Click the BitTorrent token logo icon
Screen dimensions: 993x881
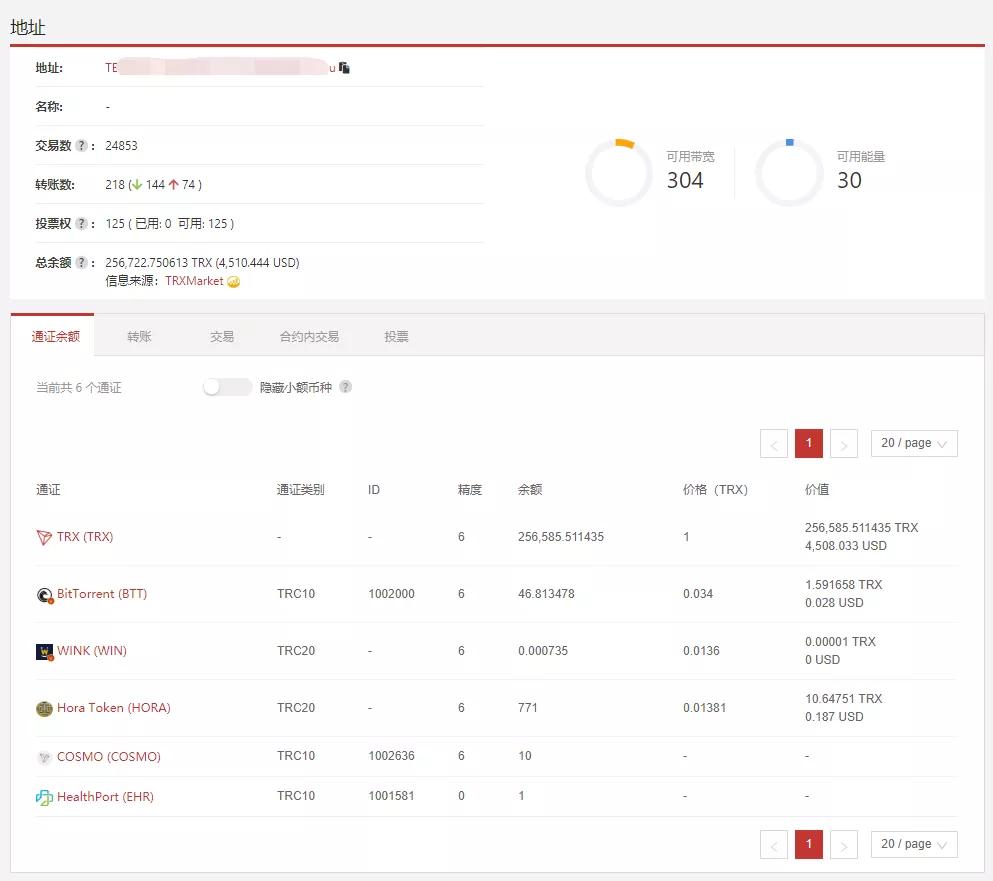44,595
